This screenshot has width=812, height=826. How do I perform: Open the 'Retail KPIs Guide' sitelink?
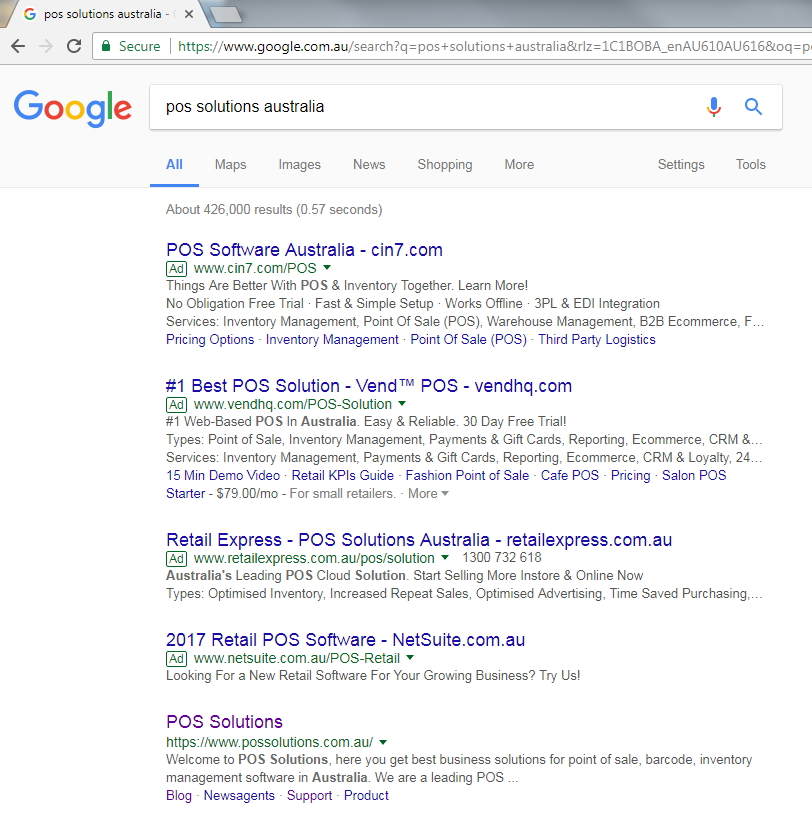[343, 475]
